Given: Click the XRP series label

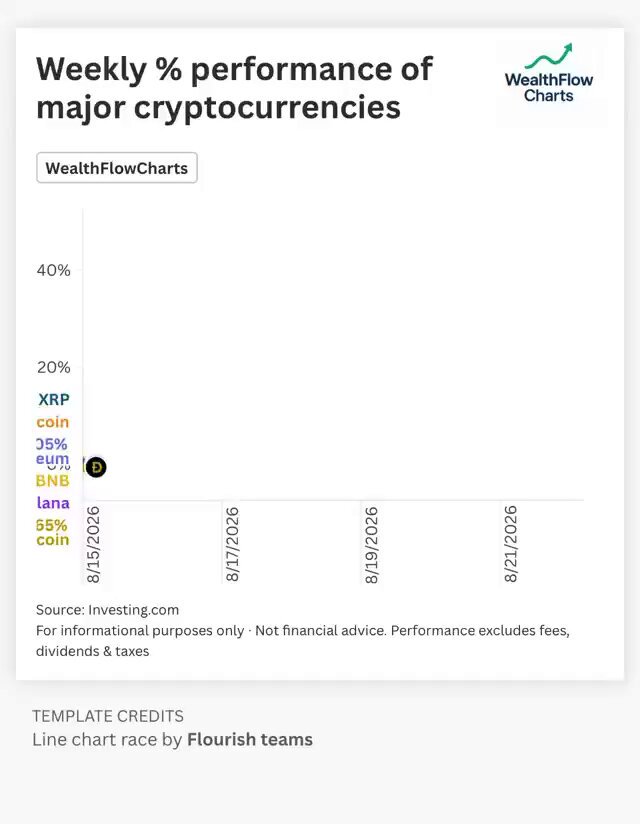Looking at the screenshot, I should (x=54, y=399).
